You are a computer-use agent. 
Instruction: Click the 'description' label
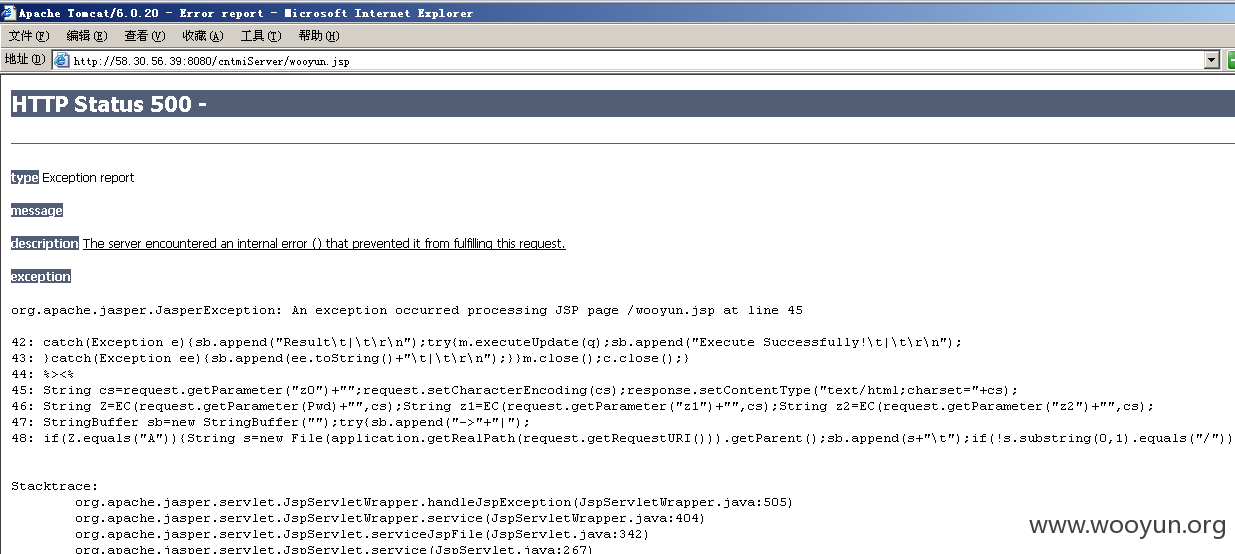(45, 243)
